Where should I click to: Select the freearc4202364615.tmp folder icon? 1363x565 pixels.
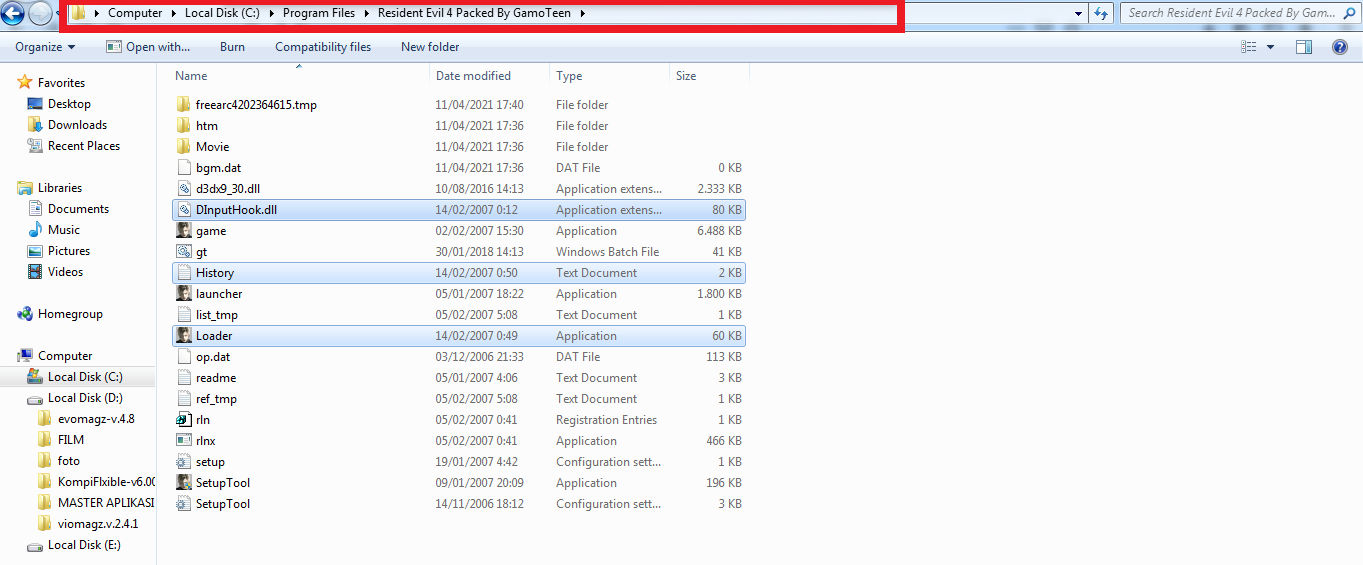click(183, 105)
